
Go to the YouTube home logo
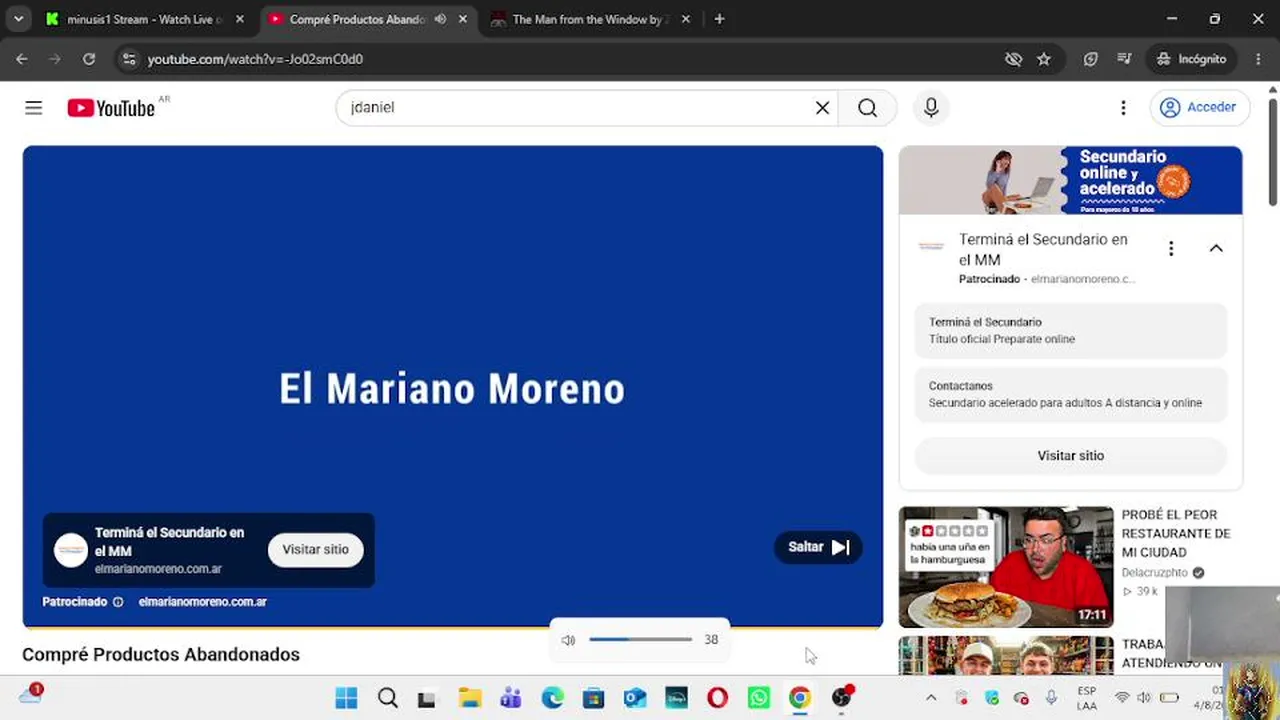(x=111, y=108)
